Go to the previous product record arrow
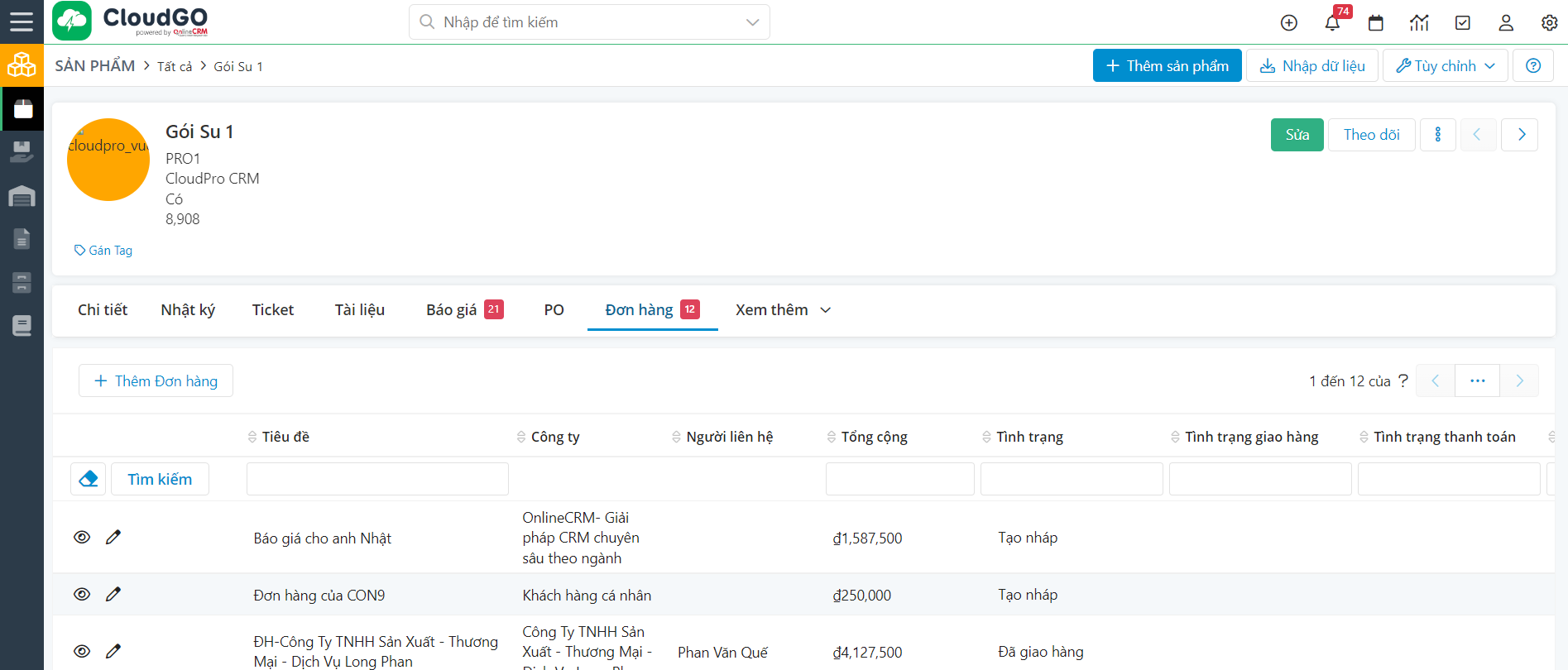Image resolution: width=1568 pixels, height=670 pixels. pyautogui.click(x=1477, y=135)
